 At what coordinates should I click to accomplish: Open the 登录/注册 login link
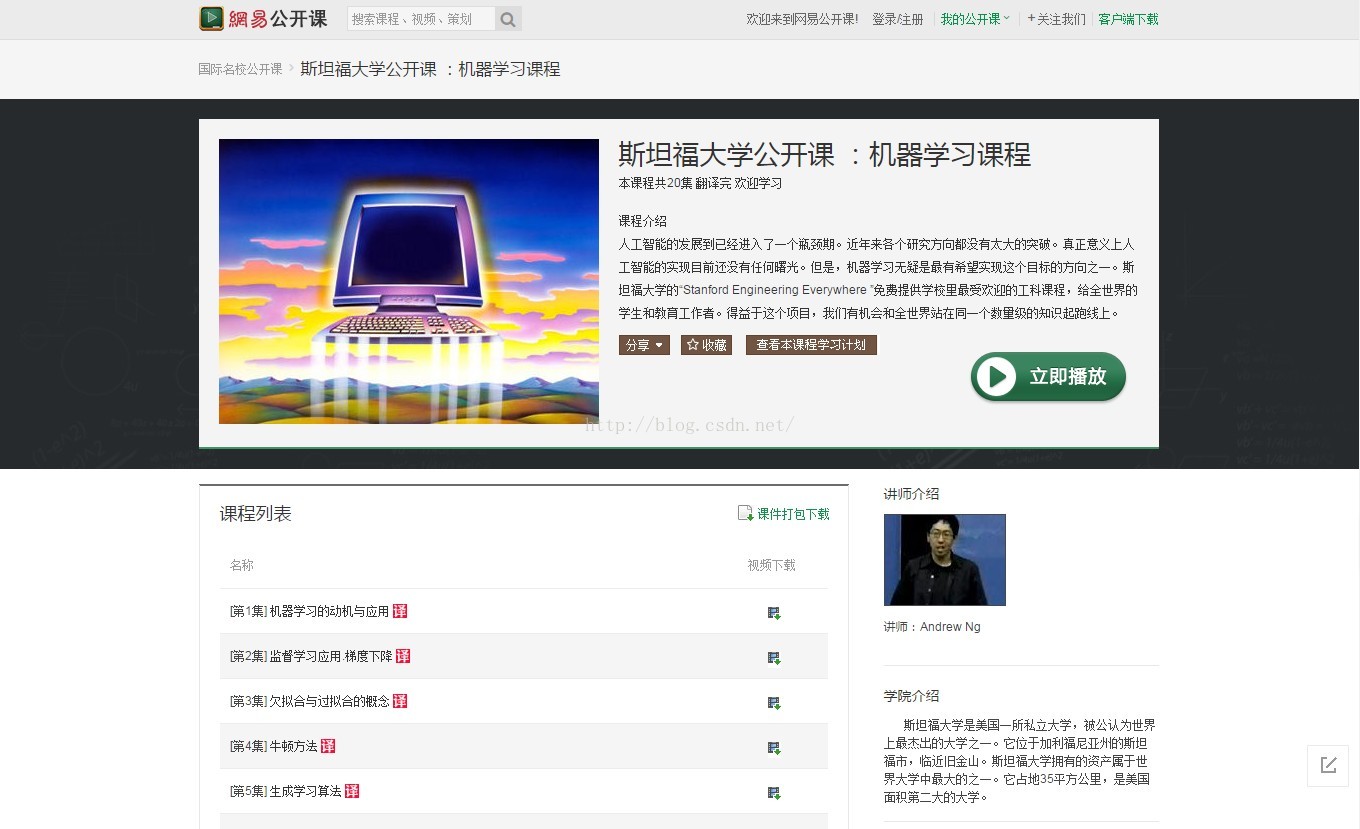(898, 19)
